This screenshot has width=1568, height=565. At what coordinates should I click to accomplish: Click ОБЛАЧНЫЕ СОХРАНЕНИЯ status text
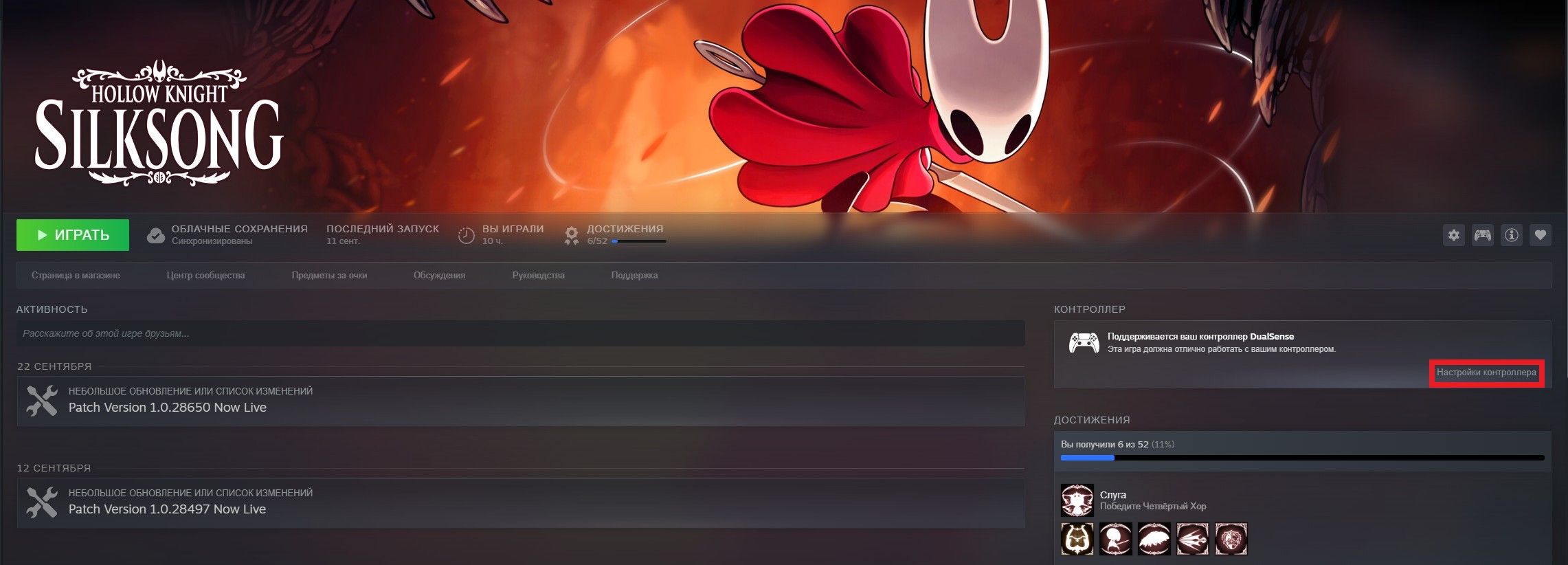click(x=239, y=234)
